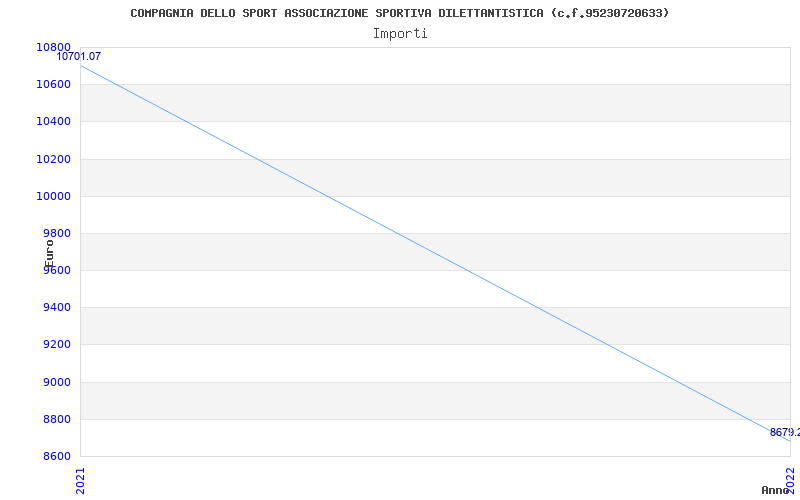Click the 9000 y-axis tick label
The height and width of the screenshot is (500, 800).
57,382
